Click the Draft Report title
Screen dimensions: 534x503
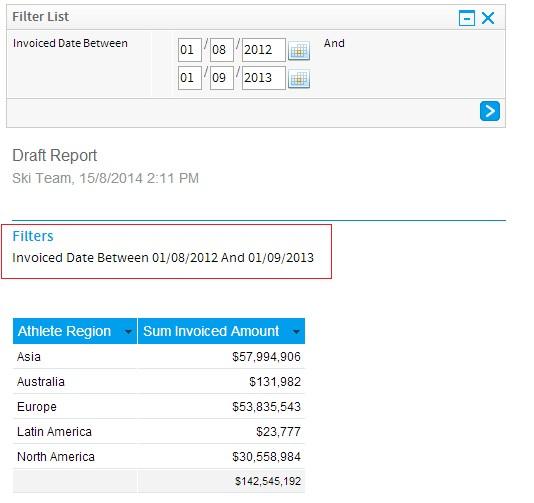point(55,155)
